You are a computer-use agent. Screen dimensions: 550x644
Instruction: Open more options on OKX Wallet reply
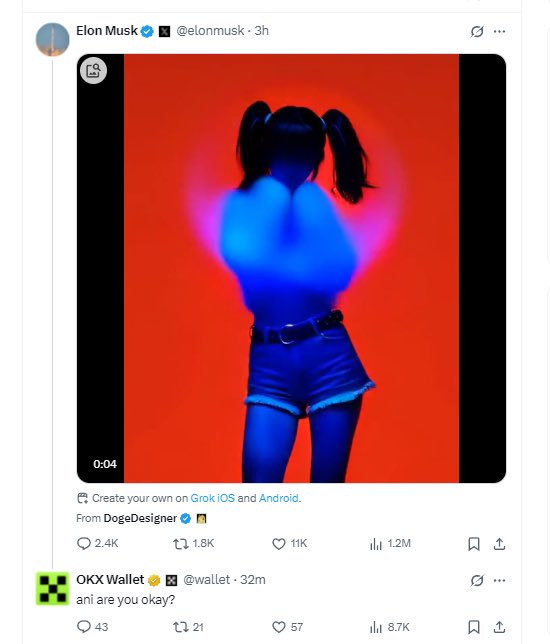click(x=499, y=580)
